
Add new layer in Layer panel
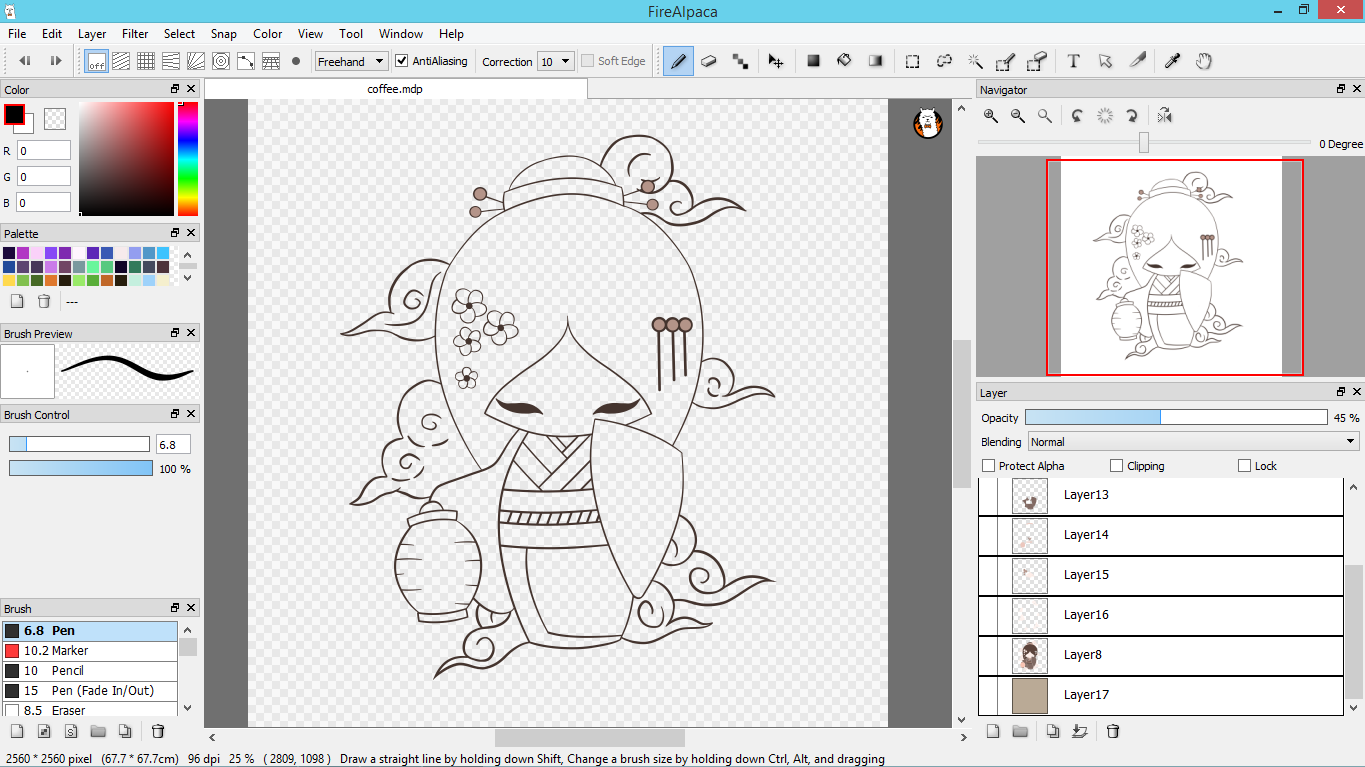coord(993,731)
